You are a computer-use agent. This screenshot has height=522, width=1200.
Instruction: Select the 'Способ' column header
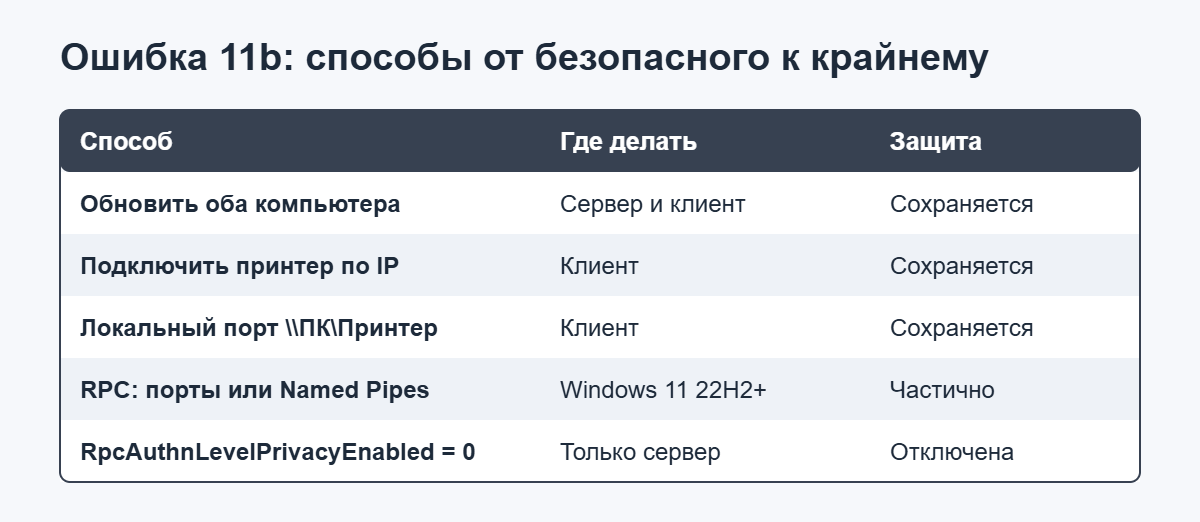(126, 141)
